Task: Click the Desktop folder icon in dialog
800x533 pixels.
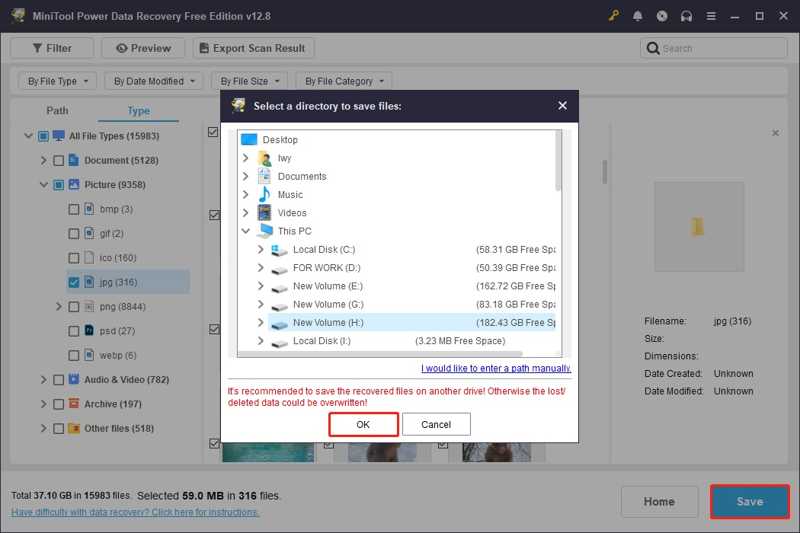Action: (x=249, y=139)
